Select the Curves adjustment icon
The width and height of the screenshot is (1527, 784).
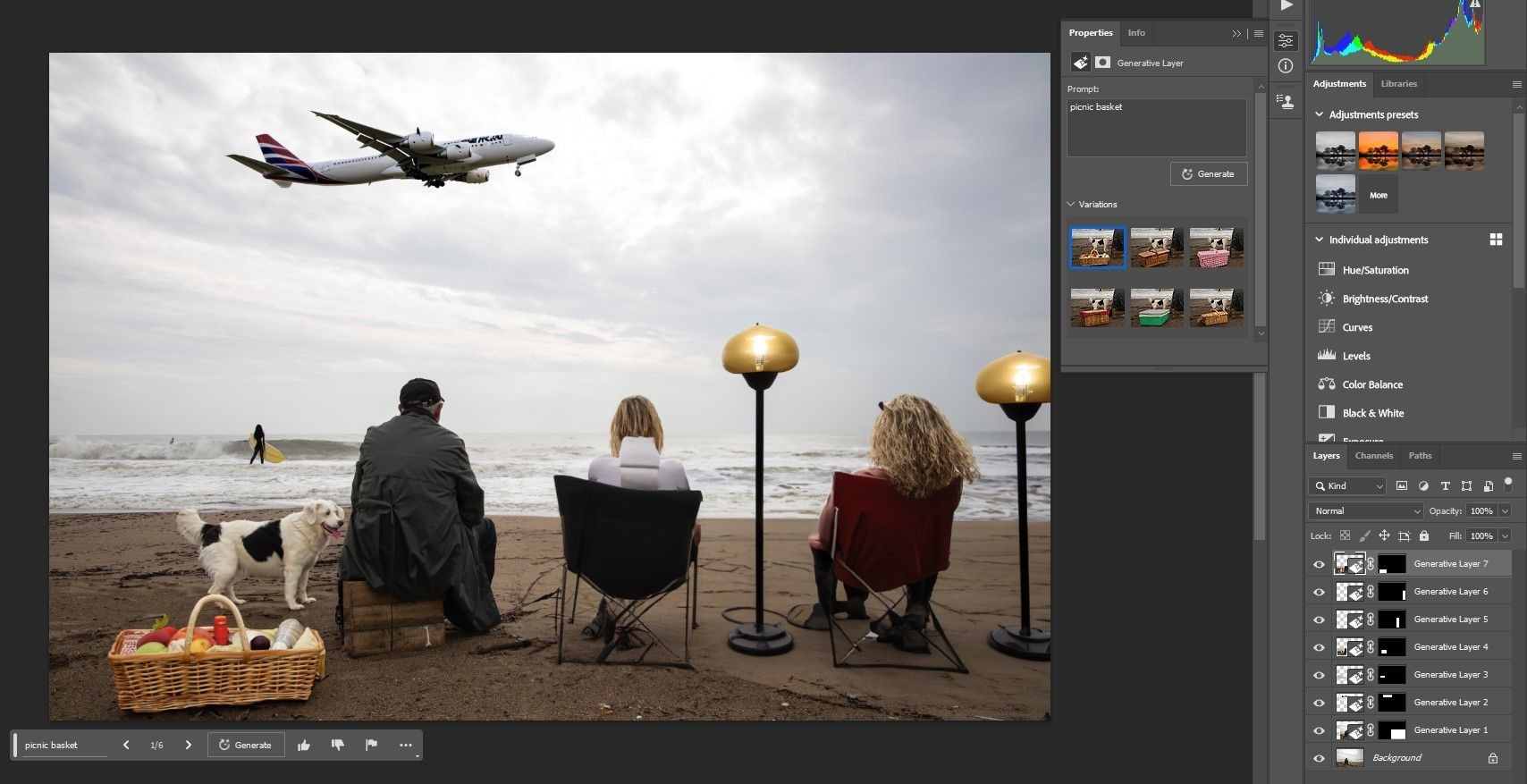[1327, 326]
